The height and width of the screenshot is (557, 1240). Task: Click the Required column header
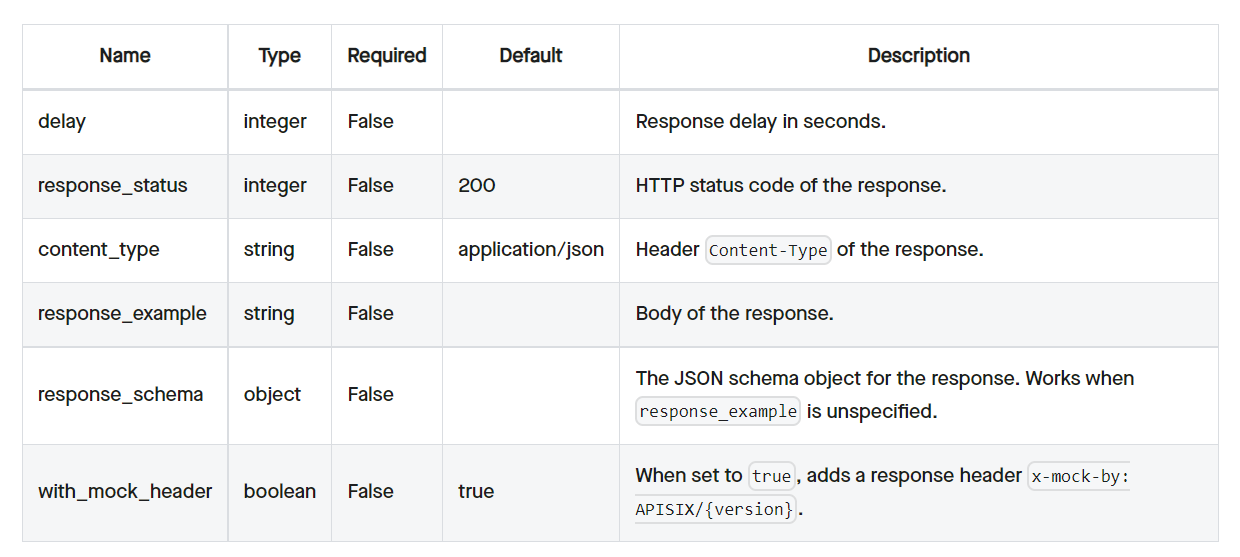(387, 56)
